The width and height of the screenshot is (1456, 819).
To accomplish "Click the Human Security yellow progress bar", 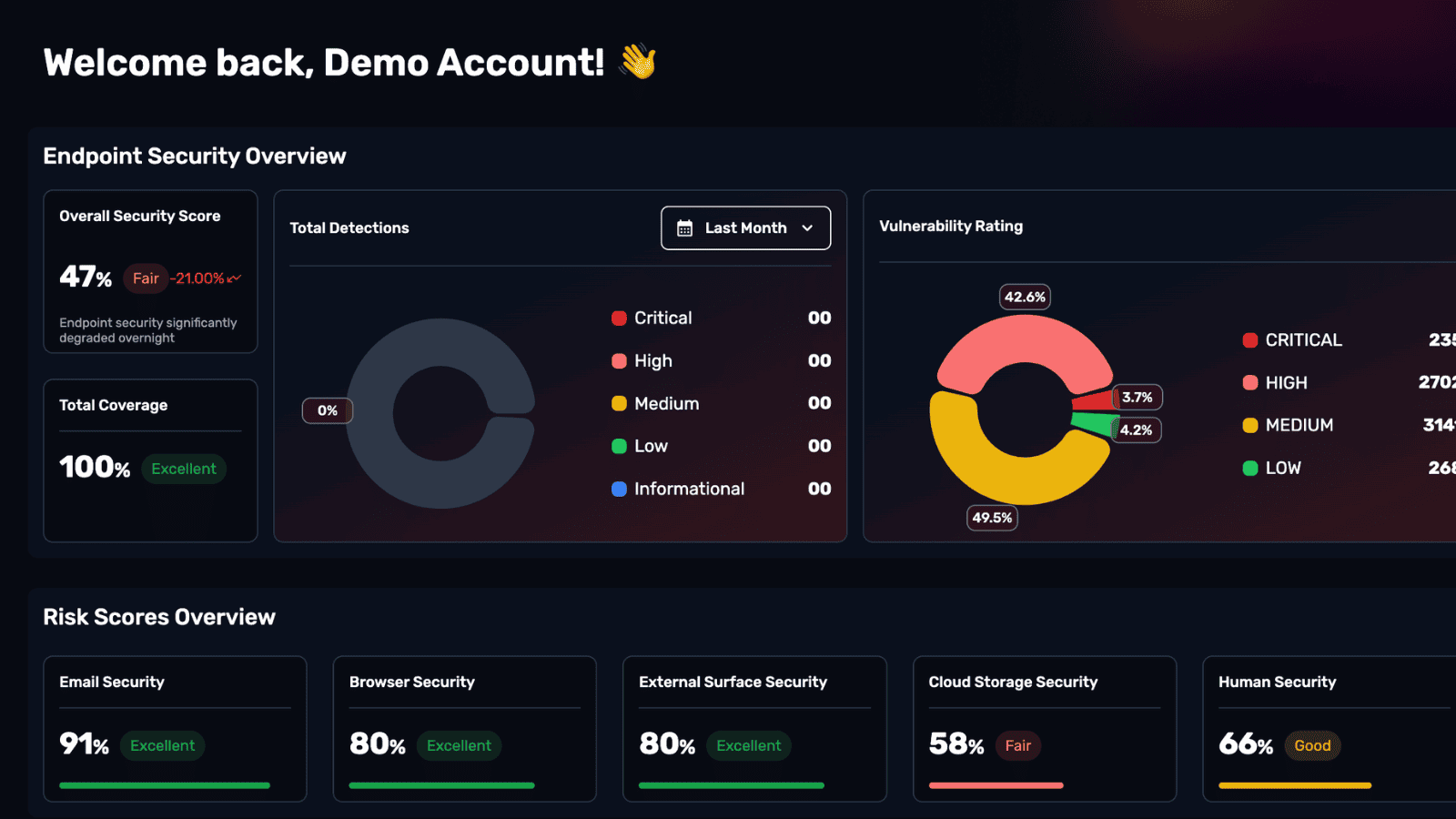I will point(1295,785).
